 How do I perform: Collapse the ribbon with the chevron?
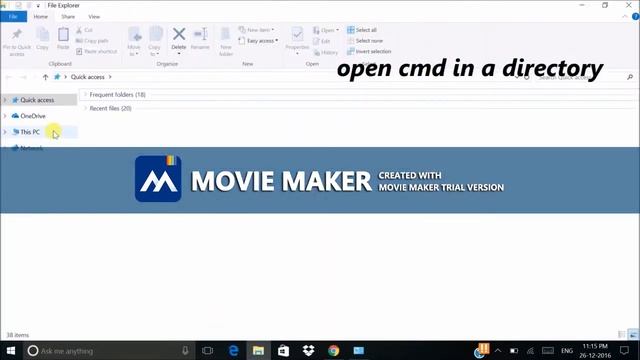point(625,17)
